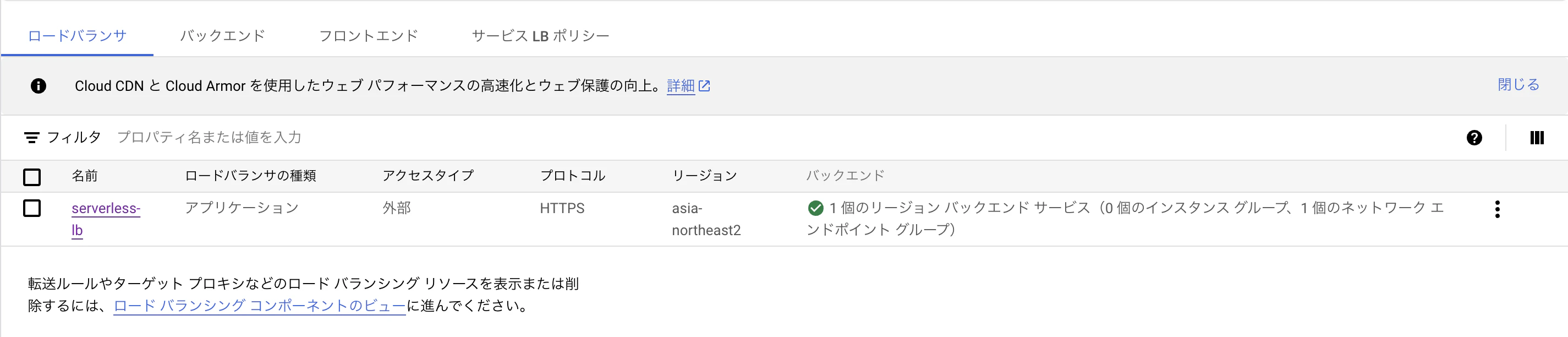Click the external link icon beside 詳細
The height and width of the screenshot is (337, 1568).
pyautogui.click(x=705, y=86)
